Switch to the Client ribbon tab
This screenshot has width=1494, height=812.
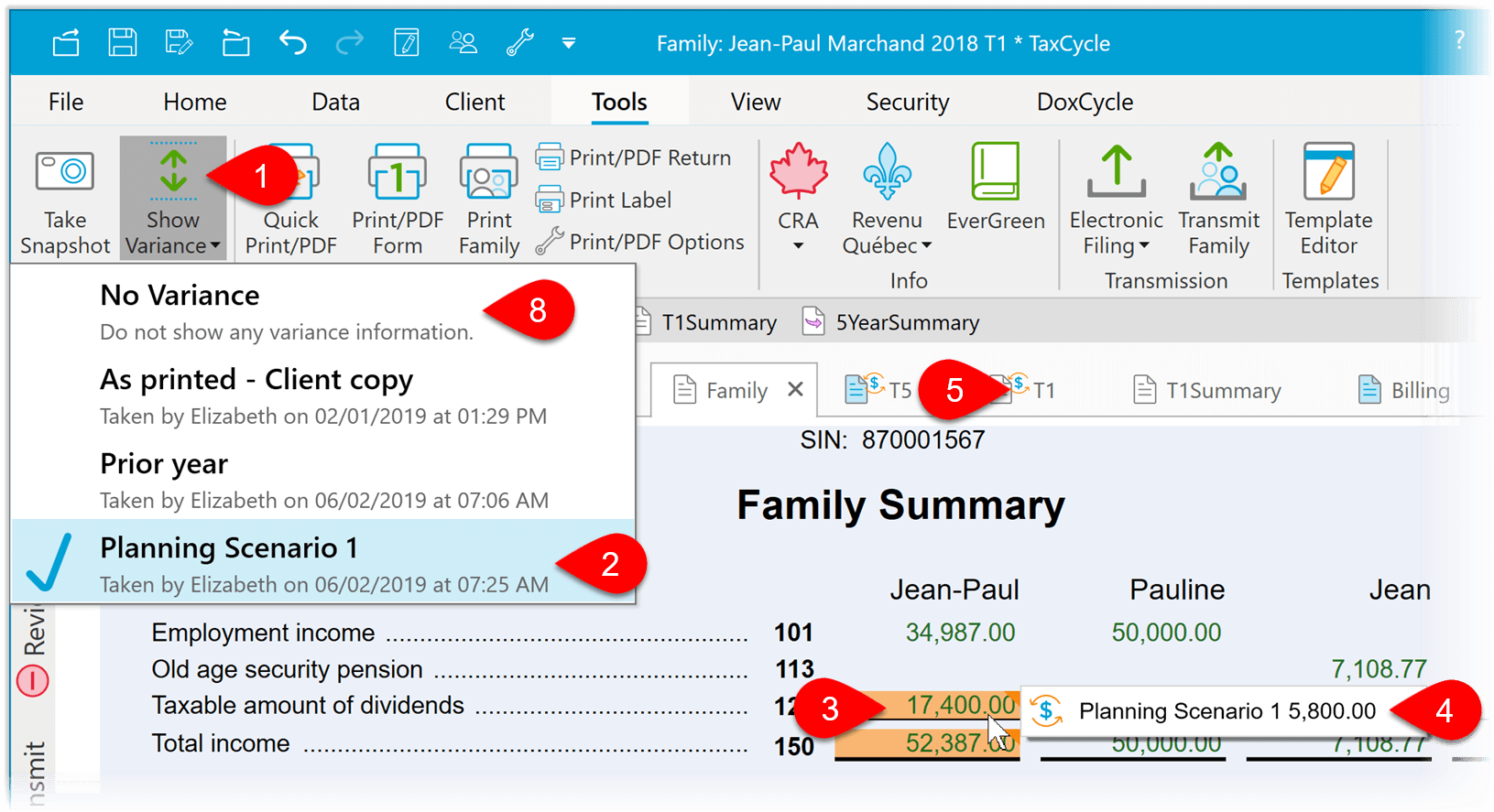(474, 102)
